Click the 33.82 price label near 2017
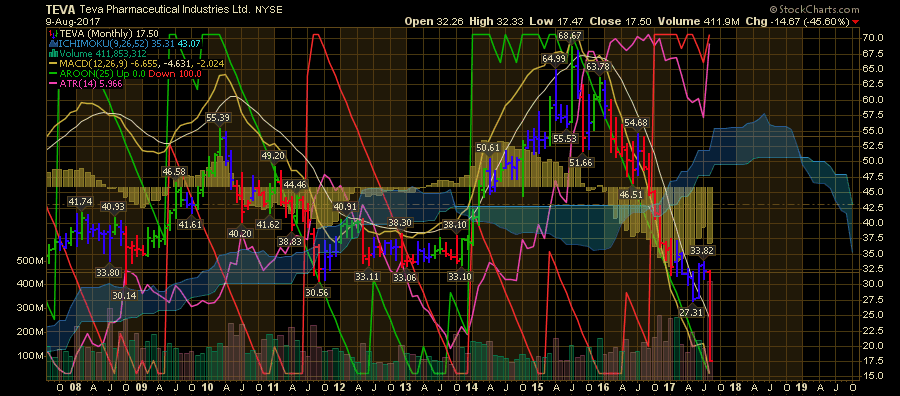Image resolution: width=900 pixels, height=396 pixels. (701, 250)
